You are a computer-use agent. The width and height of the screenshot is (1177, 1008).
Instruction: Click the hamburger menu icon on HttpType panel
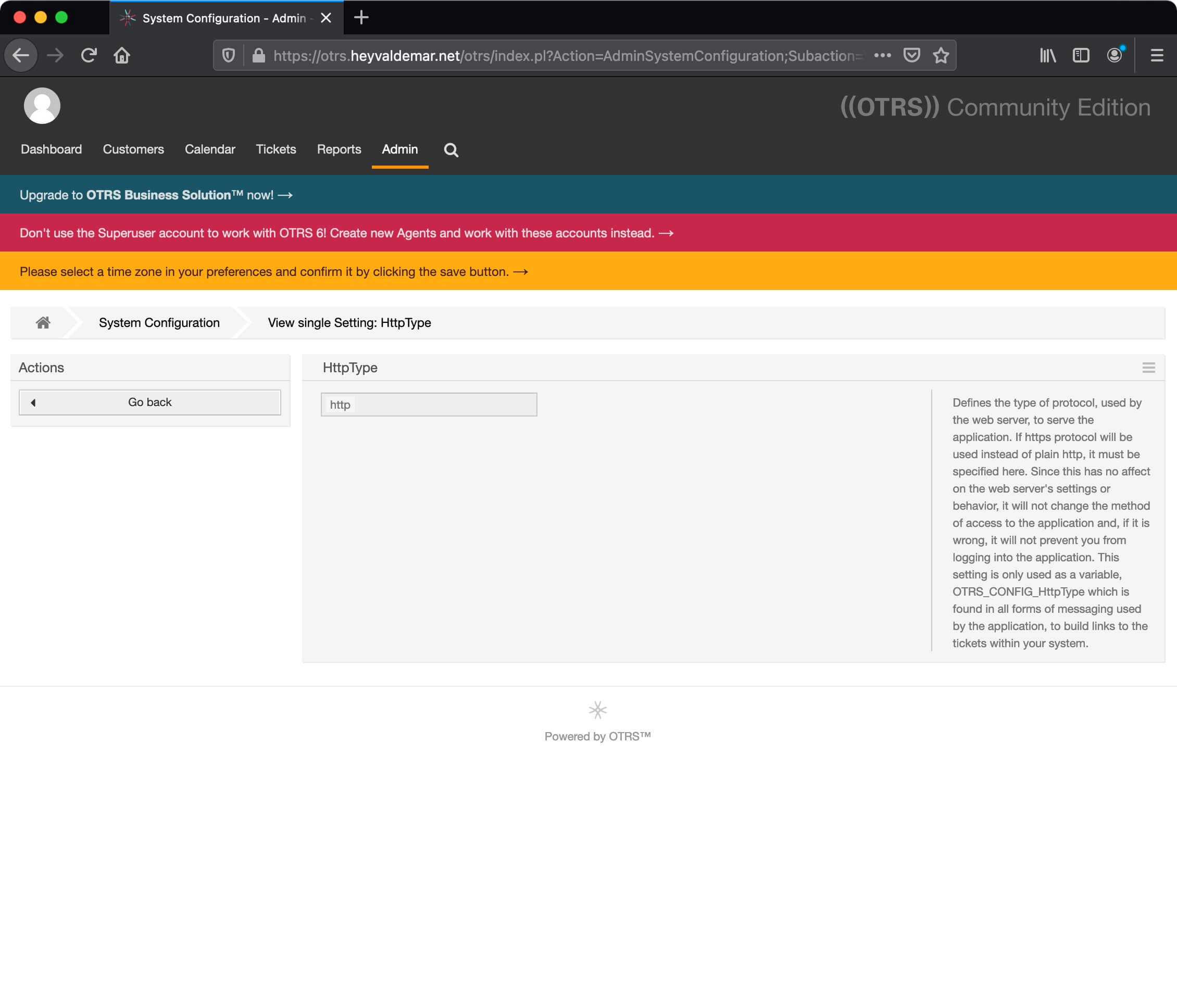(1148, 367)
